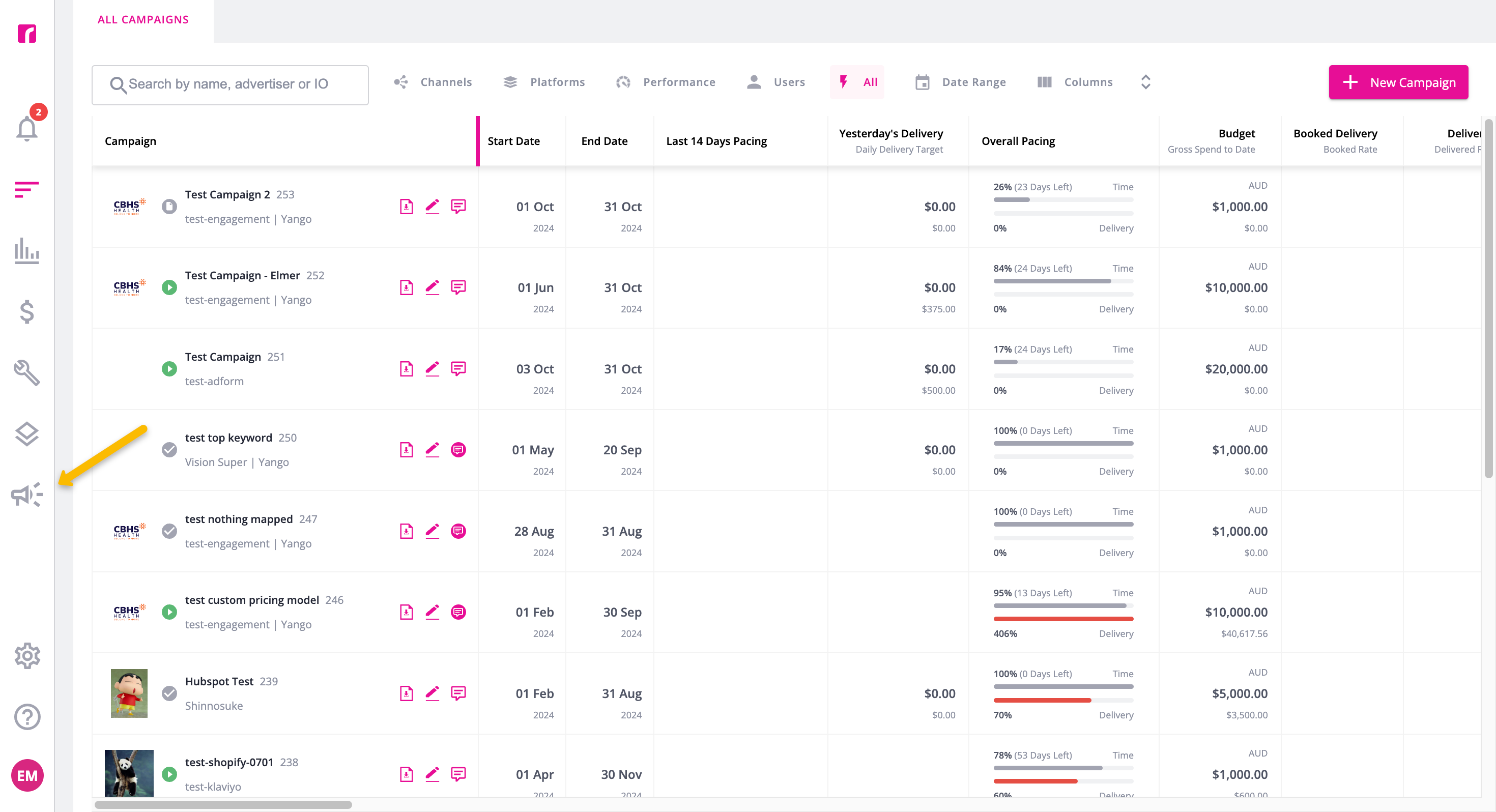Open the bar chart reports sidebar icon
This screenshot has width=1496, height=812.
(26, 251)
